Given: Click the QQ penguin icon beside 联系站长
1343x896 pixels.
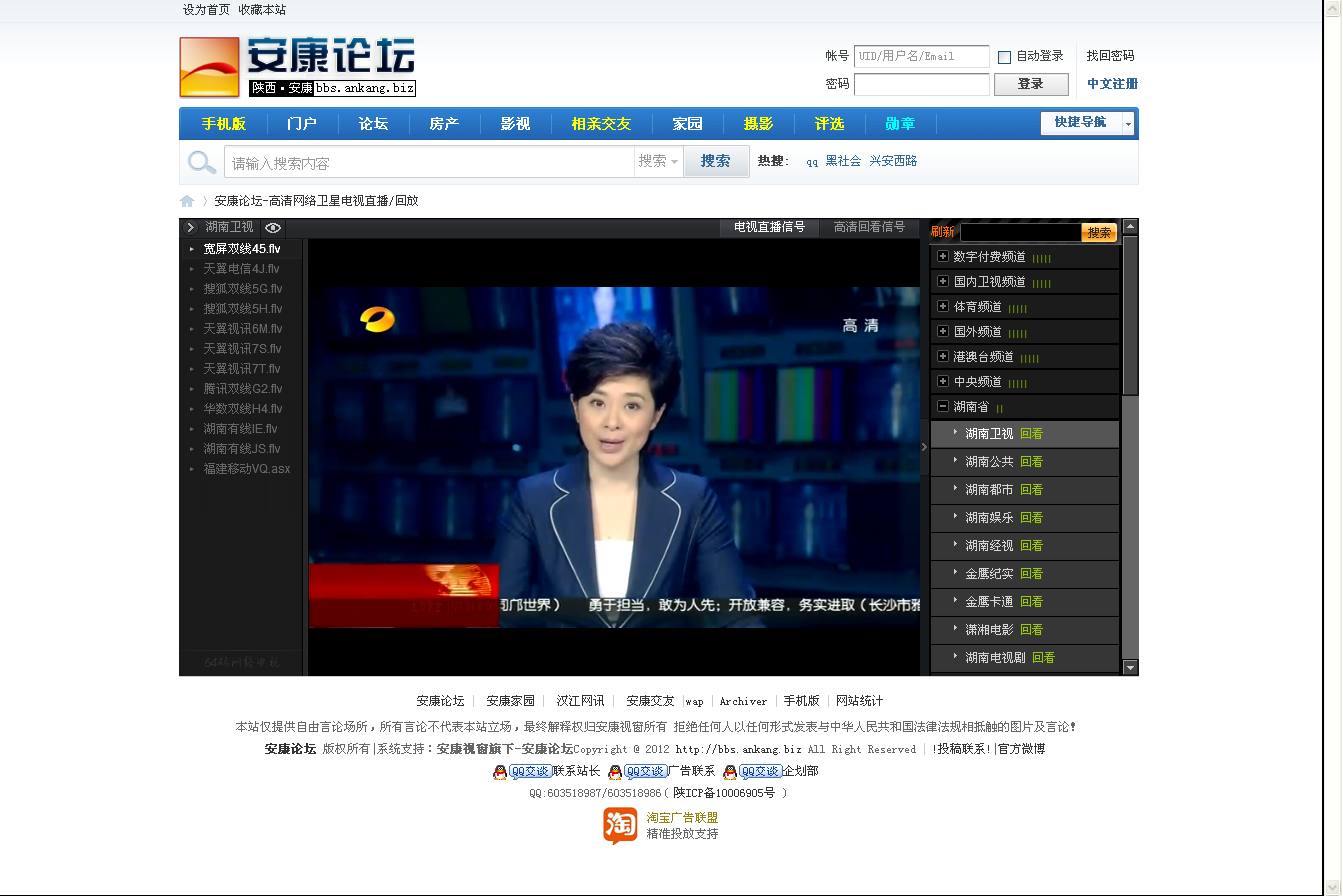Looking at the screenshot, I should coord(499,771).
